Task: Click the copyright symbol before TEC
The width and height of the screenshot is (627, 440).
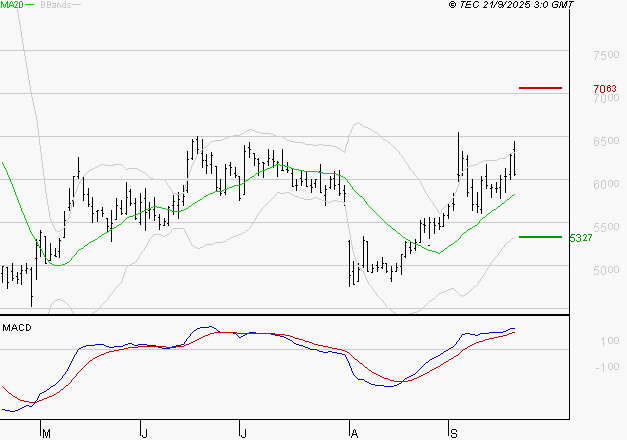Action: click(x=453, y=6)
